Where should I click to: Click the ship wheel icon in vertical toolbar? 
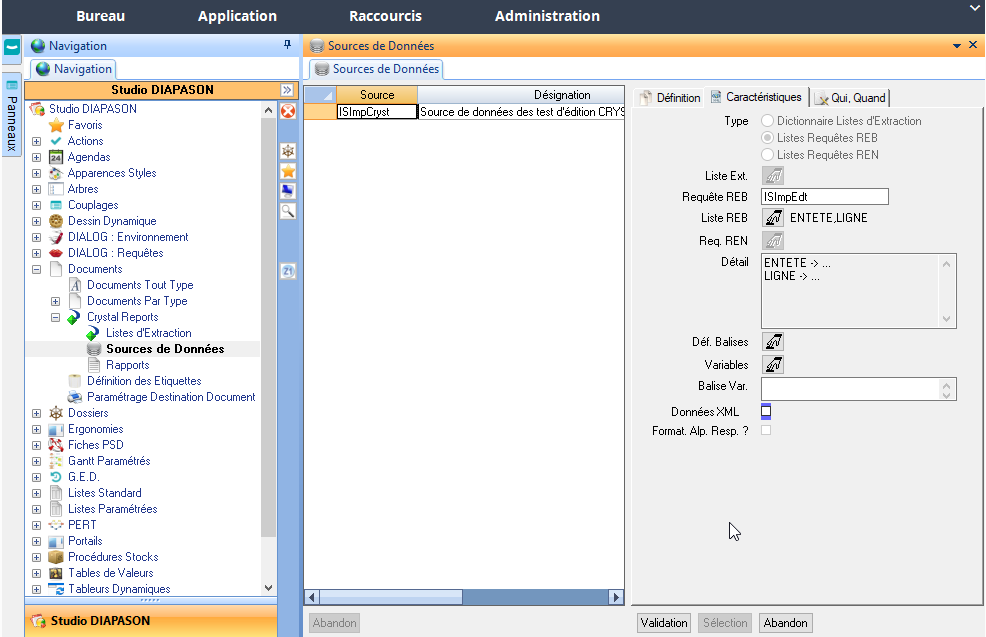[288, 151]
